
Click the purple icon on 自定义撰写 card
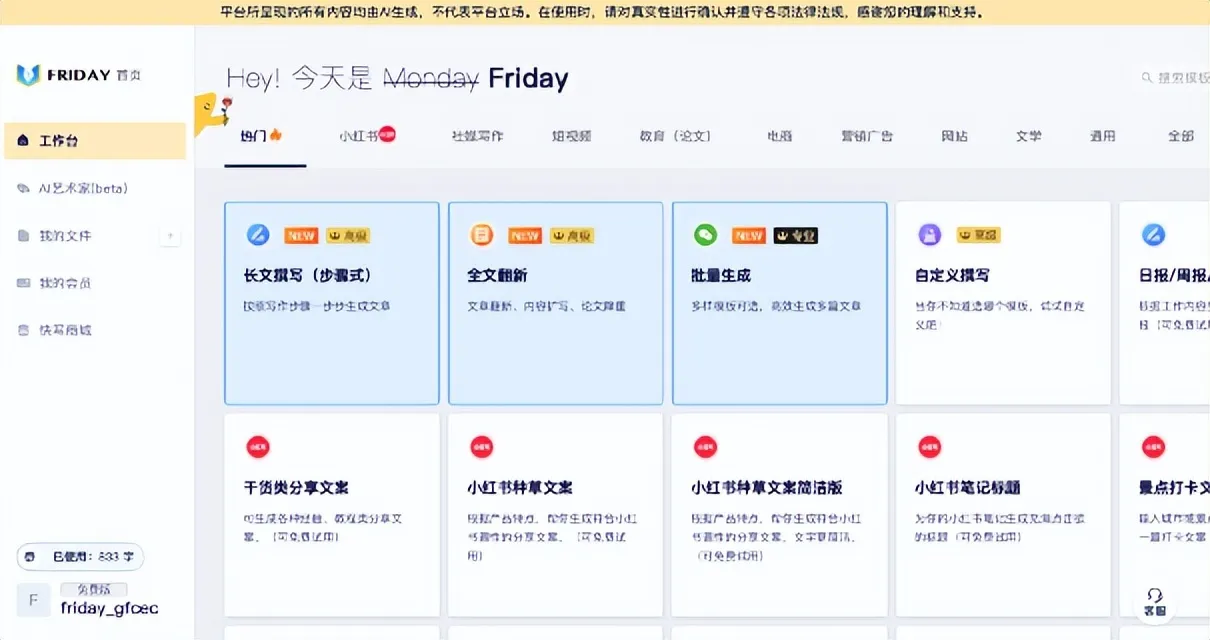pyautogui.click(x=930, y=235)
